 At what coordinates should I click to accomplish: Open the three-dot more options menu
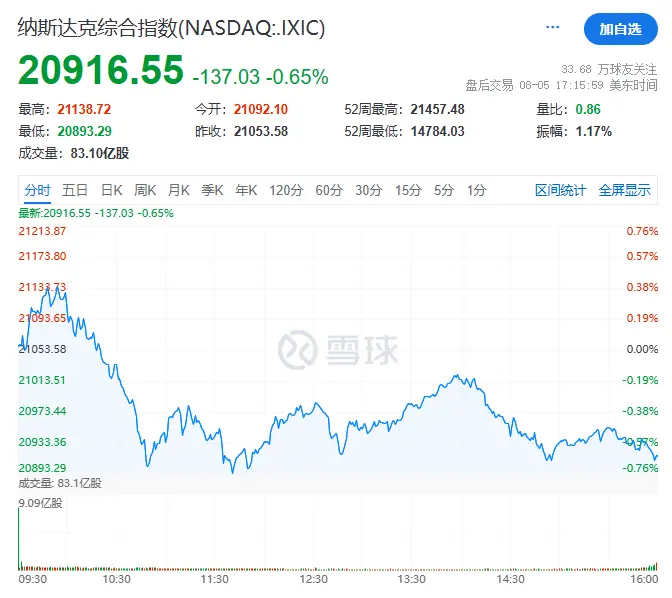pos(552,27)
